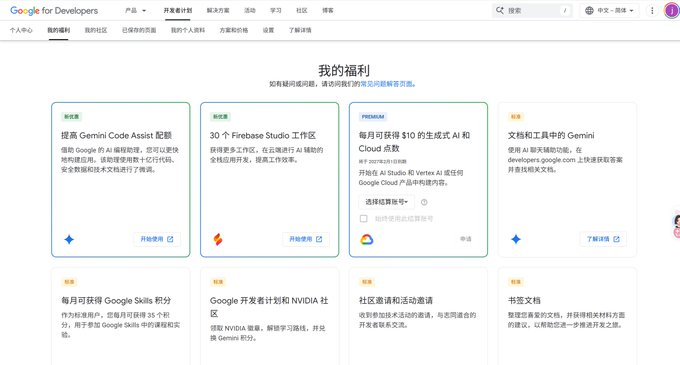Select 开发者计划 in the top navigation
The image size is (680, 365).
[178, 10]
